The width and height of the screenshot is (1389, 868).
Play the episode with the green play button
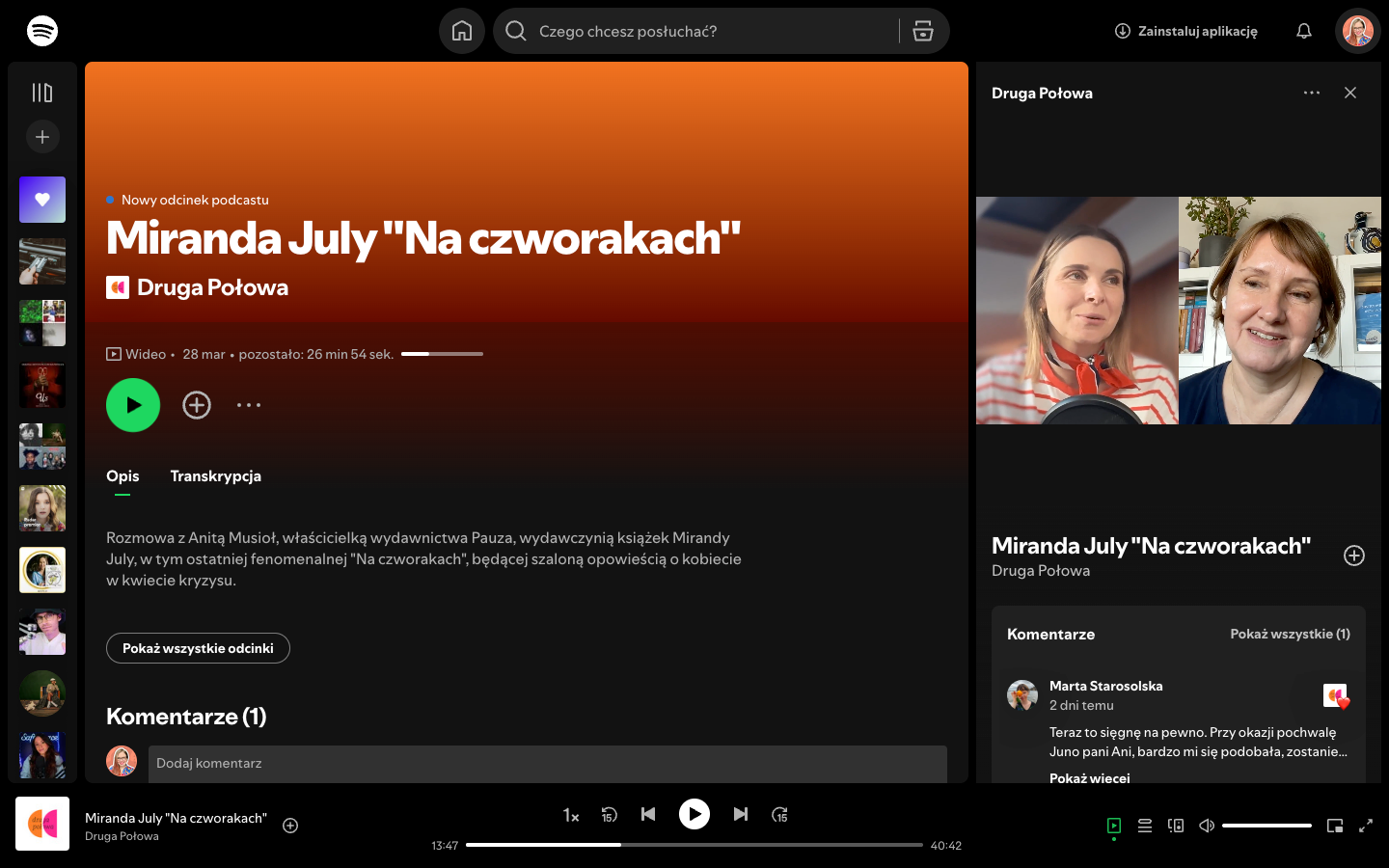click(133, 405)
